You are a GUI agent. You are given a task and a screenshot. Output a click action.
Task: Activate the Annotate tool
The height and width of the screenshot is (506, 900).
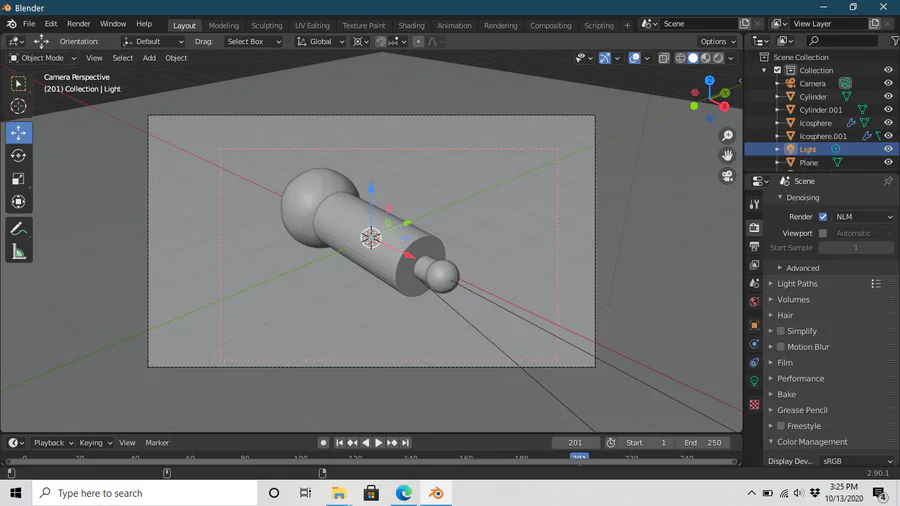18,229
